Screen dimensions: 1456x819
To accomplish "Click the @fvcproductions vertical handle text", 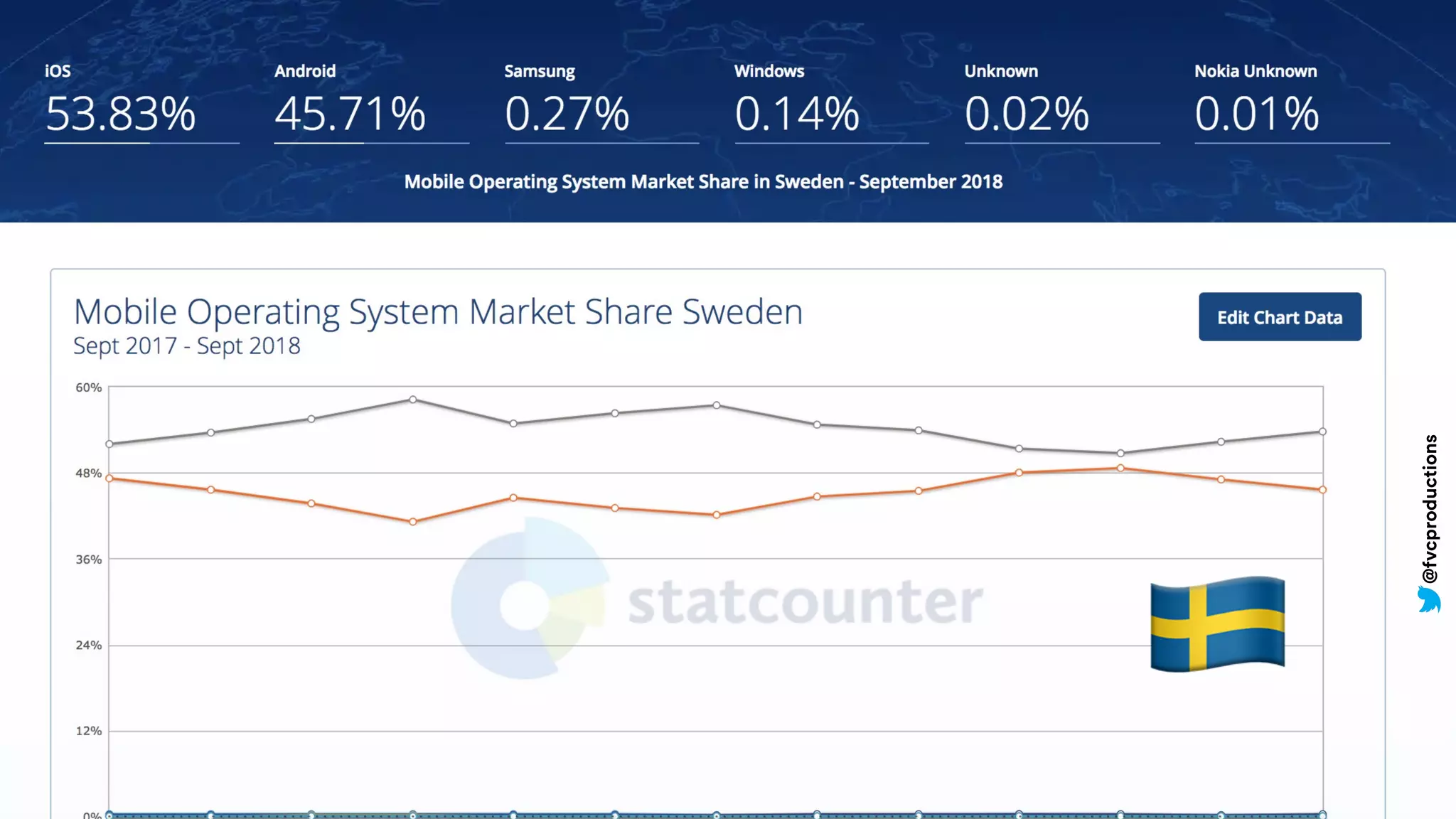I will click(1430, 508).
